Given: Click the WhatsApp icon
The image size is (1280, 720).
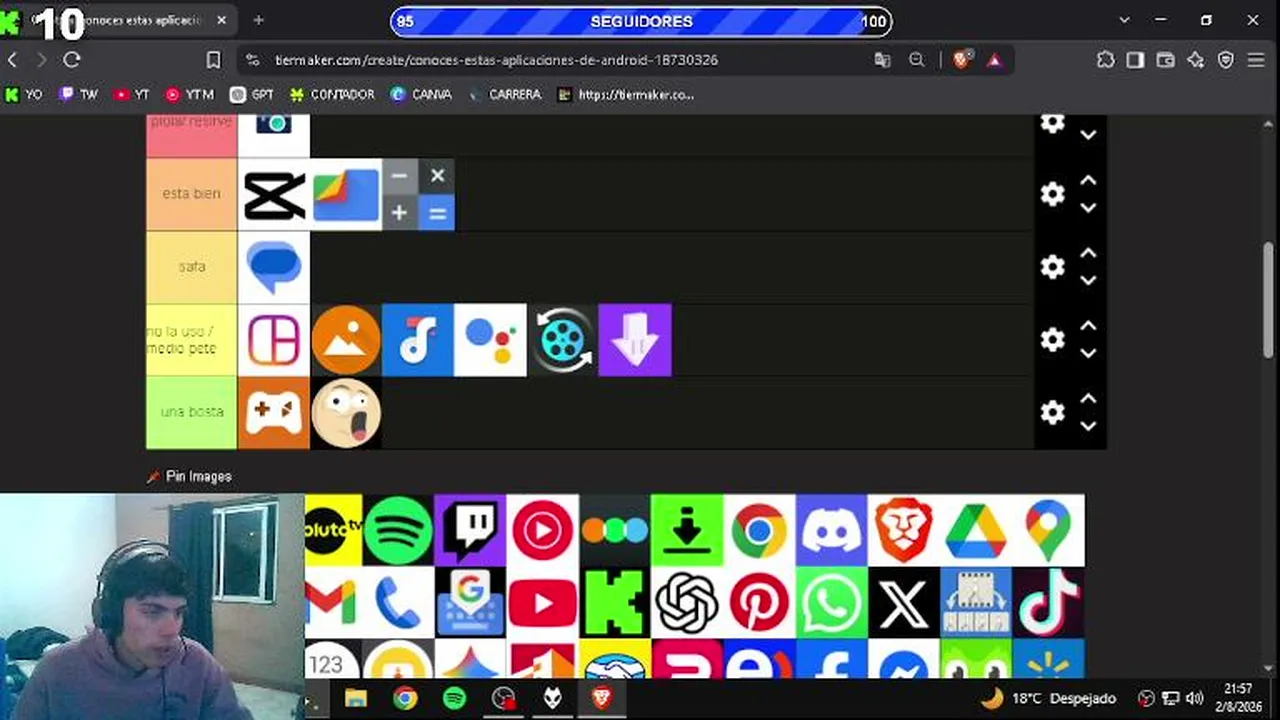Looking at the screenshot, I should click(x=831, y=602).
